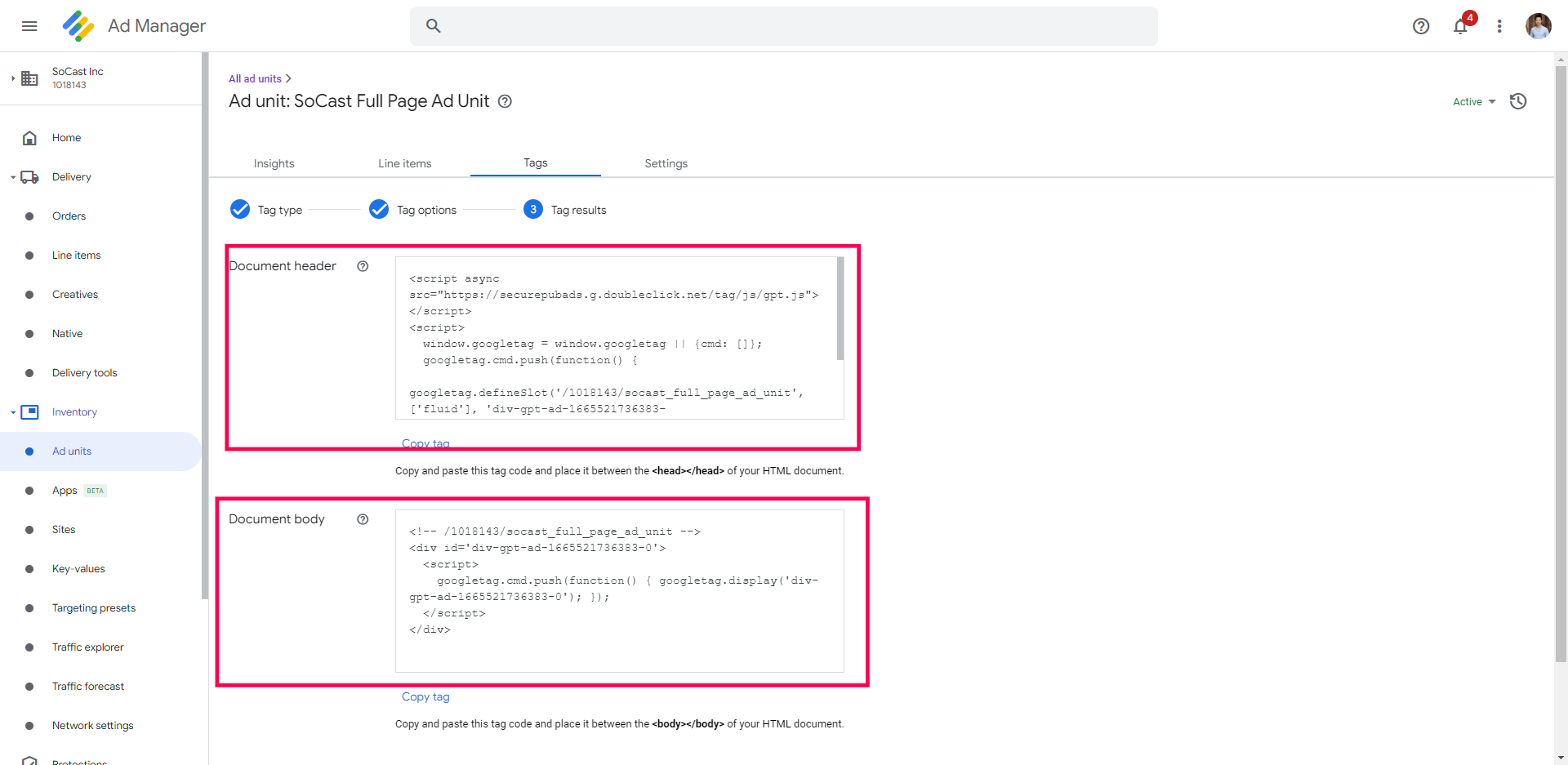Screen dimensions: 1568x765
Task: Click the sidebar vertical scrollbar
Action: coord(205,326)
